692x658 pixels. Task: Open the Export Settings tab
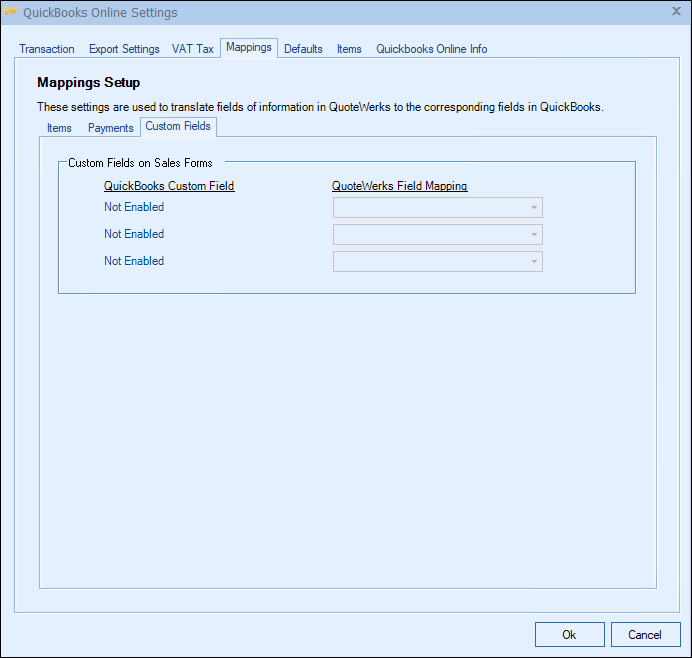coord(124,49)
